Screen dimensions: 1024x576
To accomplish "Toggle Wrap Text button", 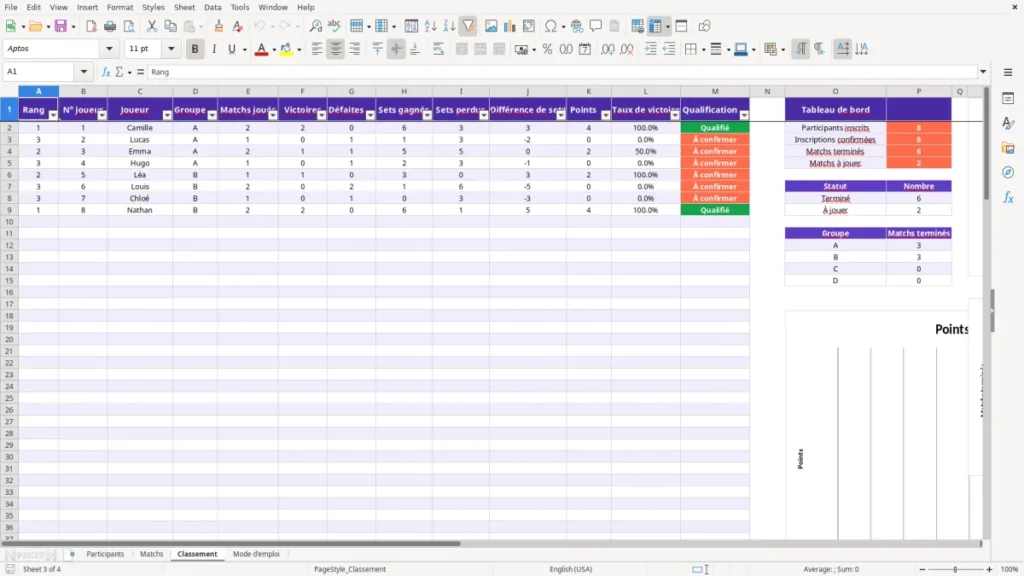I will [x=438, y=49].
